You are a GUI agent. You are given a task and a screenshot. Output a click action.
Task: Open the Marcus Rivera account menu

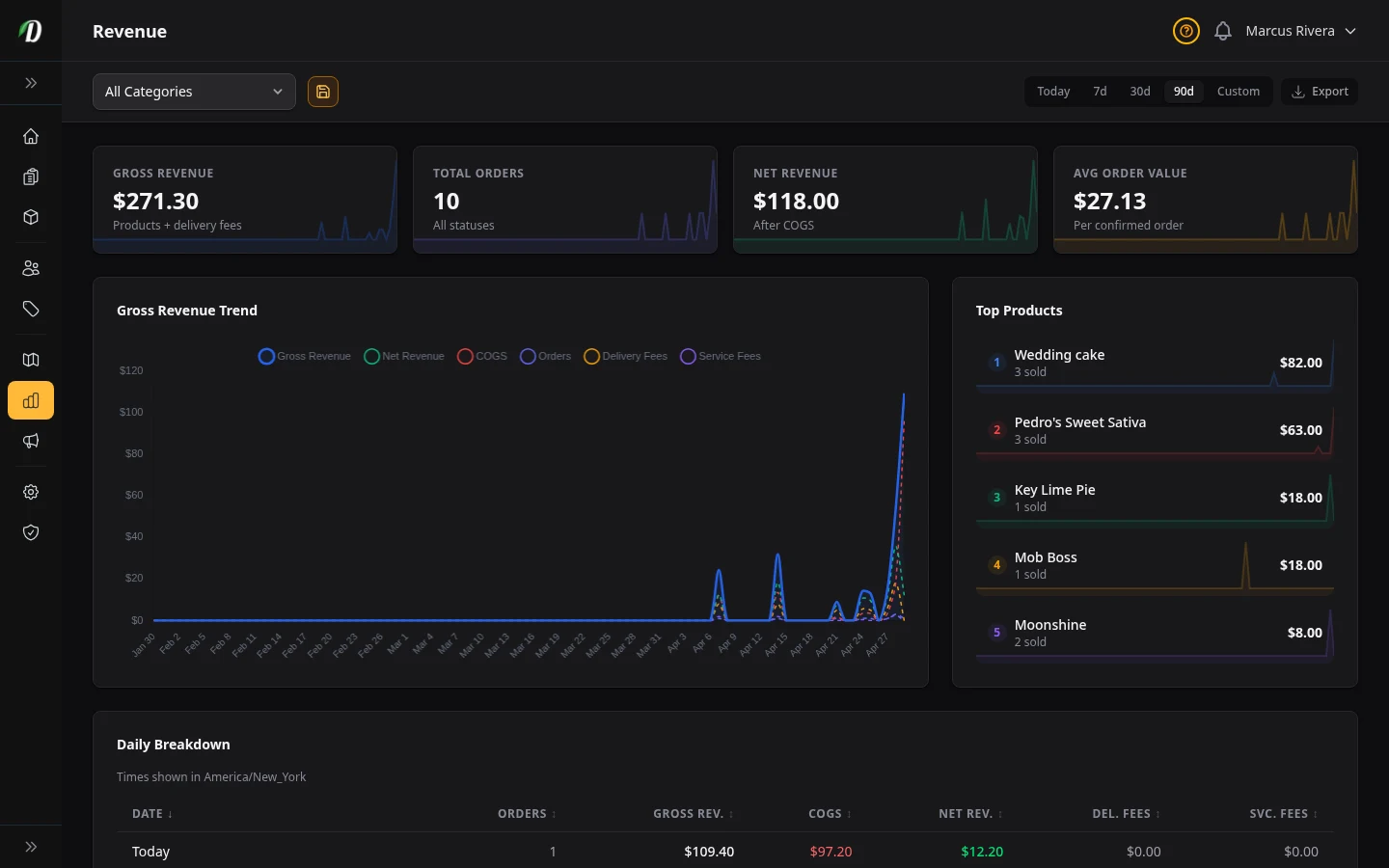click(x=1300, y=30)
